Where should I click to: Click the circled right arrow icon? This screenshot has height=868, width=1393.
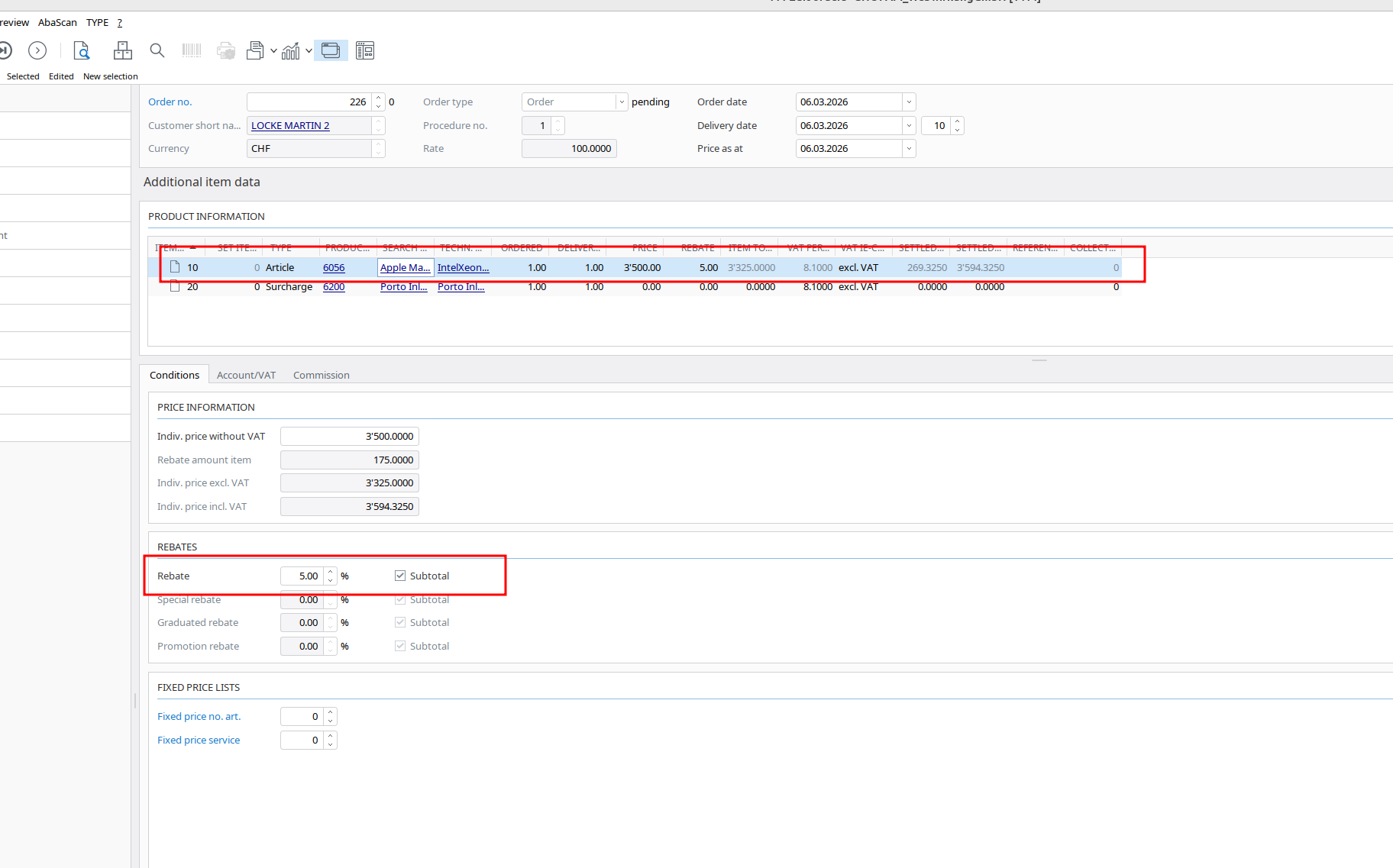37,51
